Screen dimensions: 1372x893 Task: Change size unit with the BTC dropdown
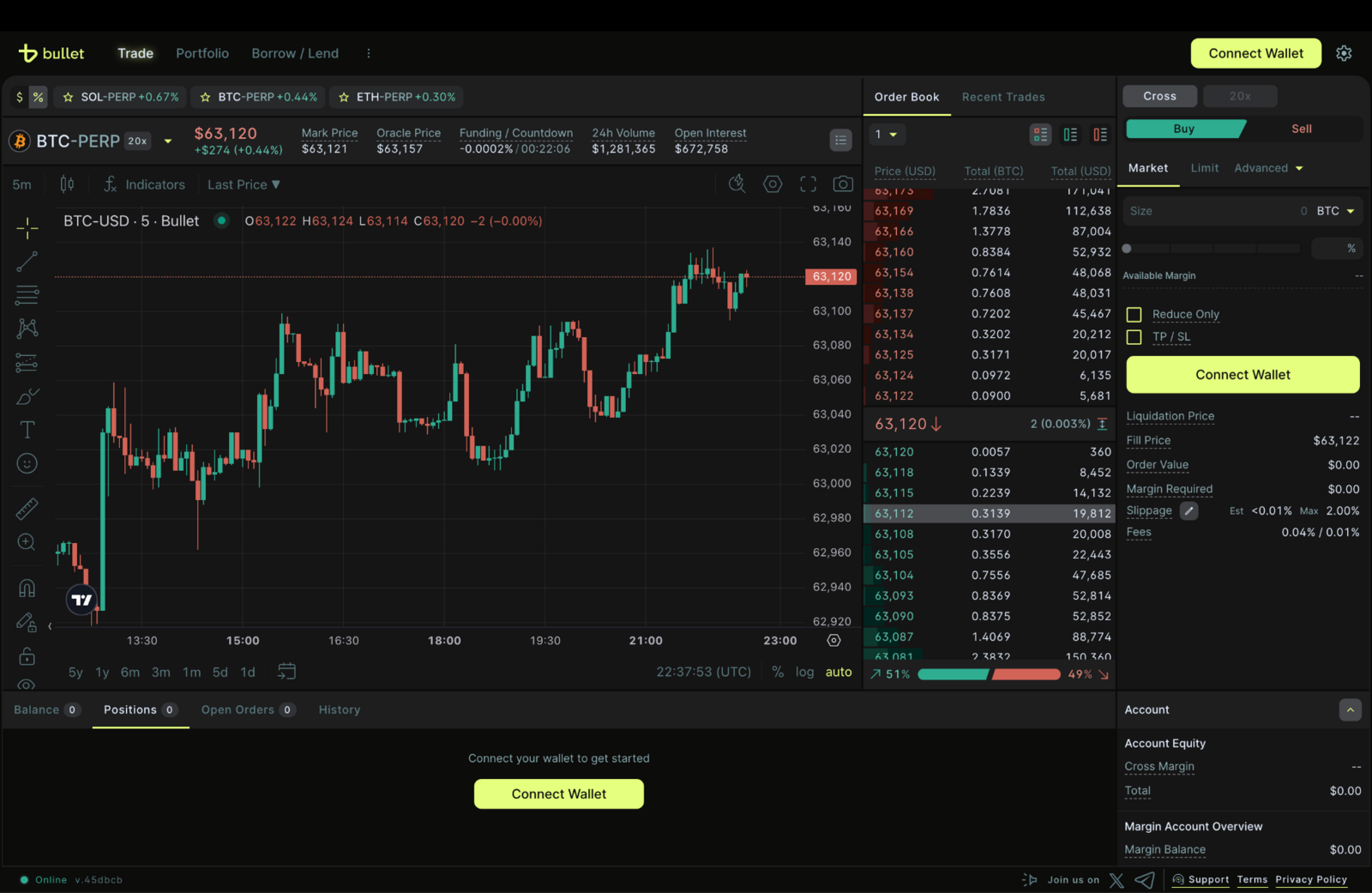pyautogui.click(x=1335, y=211)
